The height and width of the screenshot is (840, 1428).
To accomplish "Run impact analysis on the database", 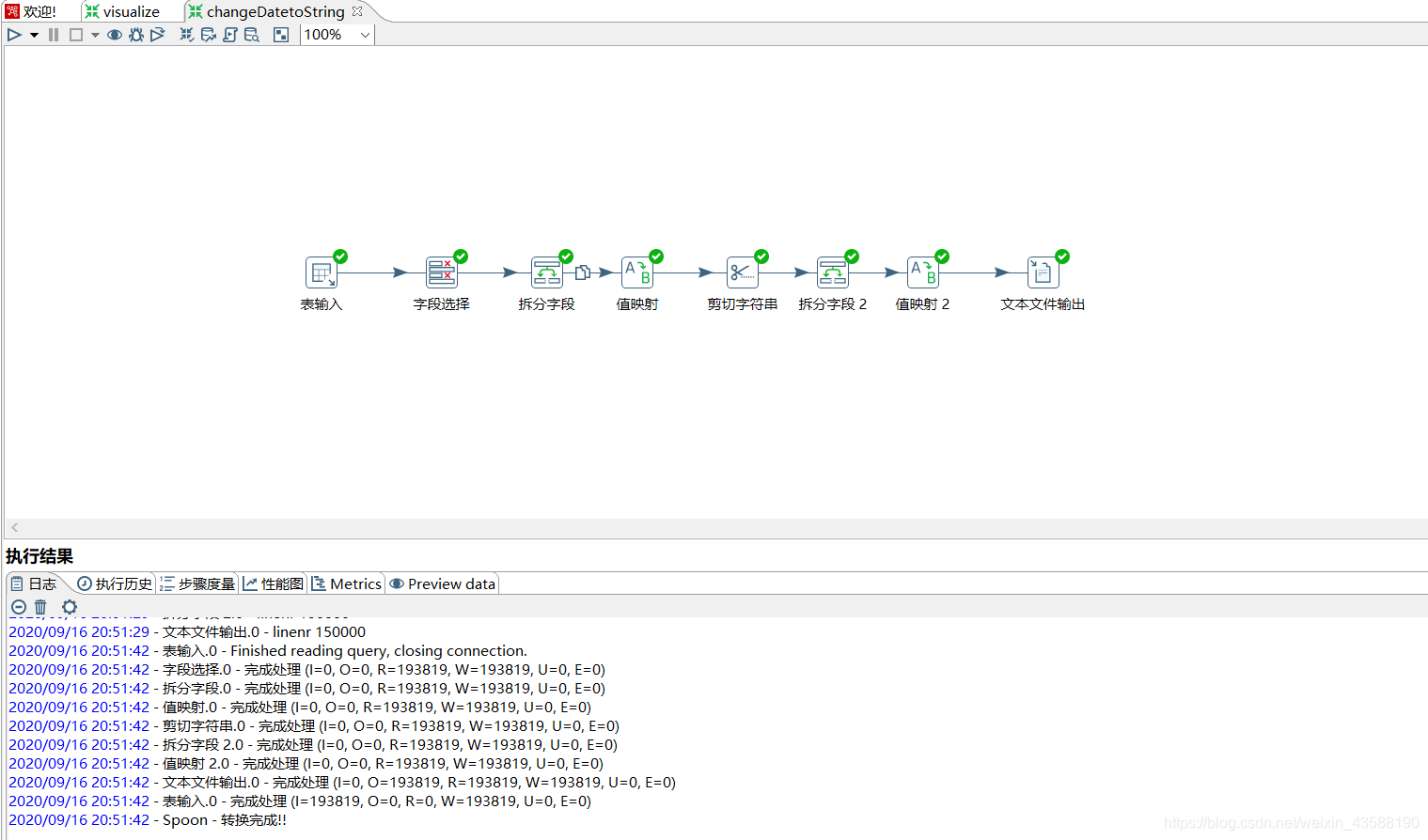I will [209, 35].
